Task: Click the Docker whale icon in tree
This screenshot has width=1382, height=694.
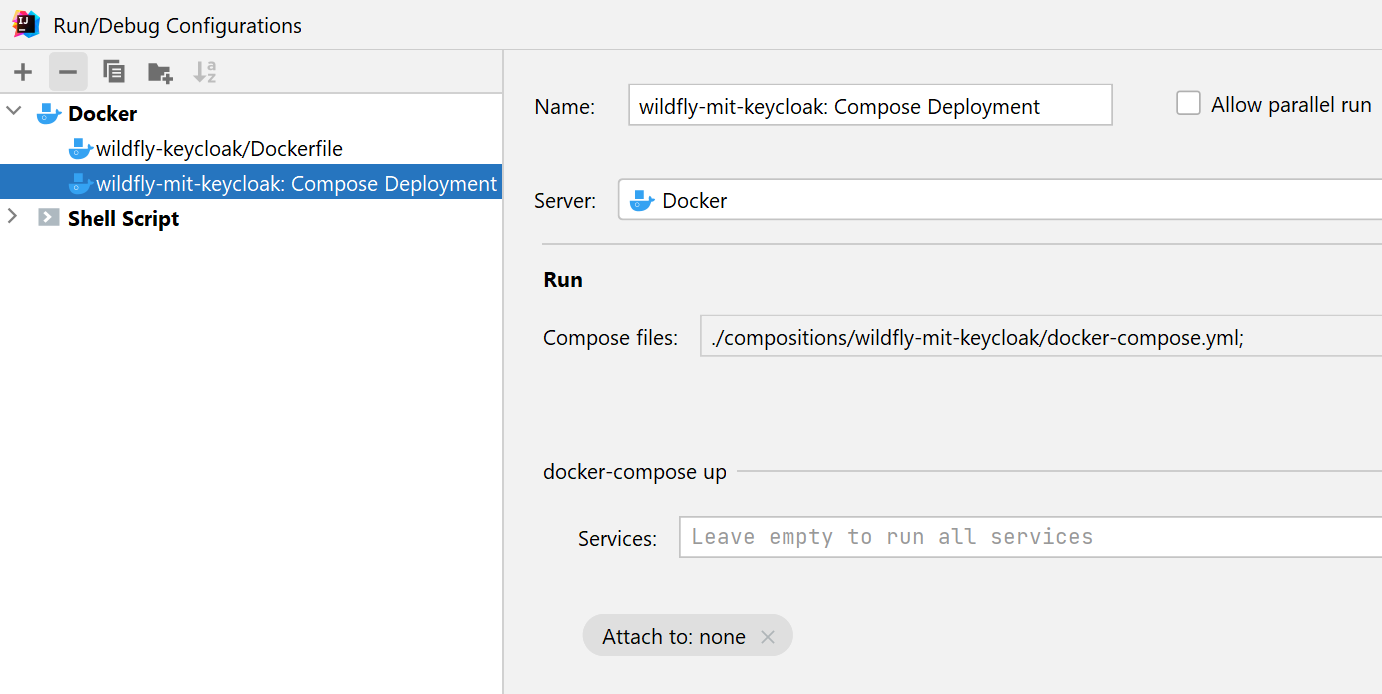Action: (x=49, y=114)
